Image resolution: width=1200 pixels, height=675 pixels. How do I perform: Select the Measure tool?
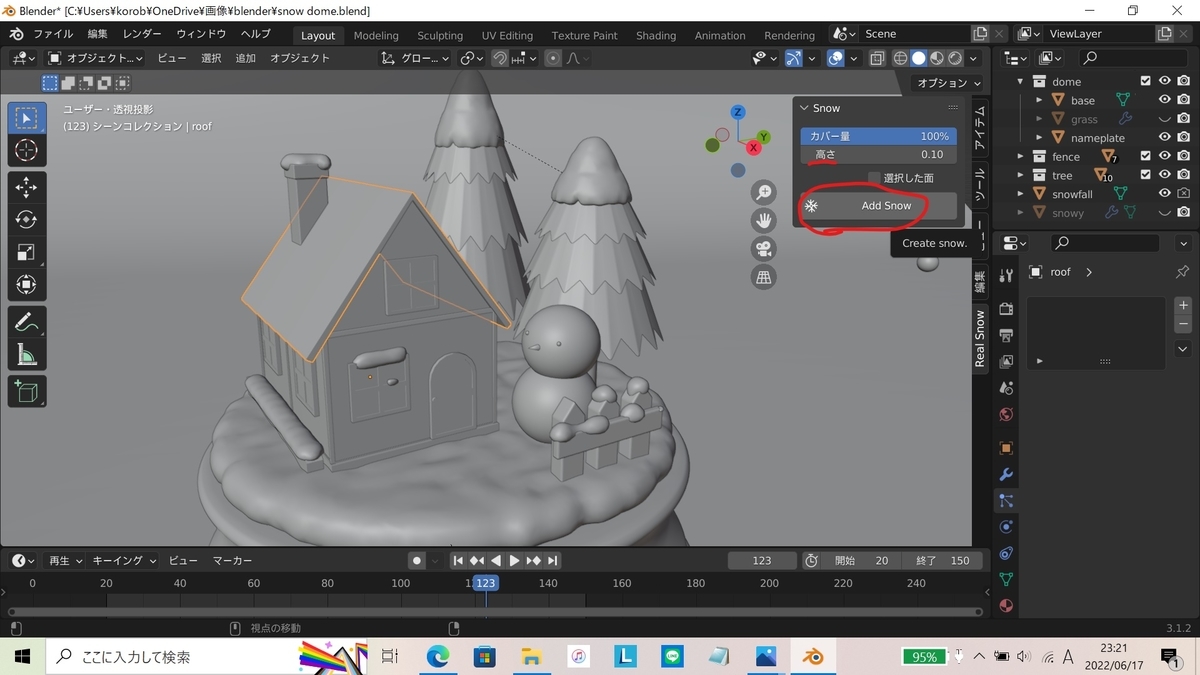[x=27, y=355]
